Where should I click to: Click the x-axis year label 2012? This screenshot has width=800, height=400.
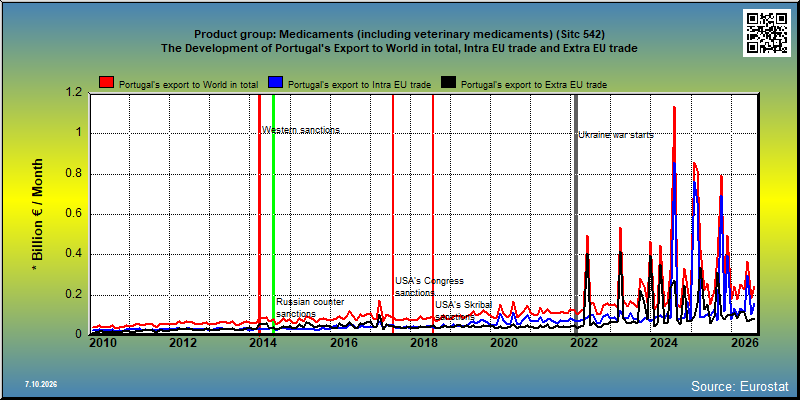click(183, 342)
